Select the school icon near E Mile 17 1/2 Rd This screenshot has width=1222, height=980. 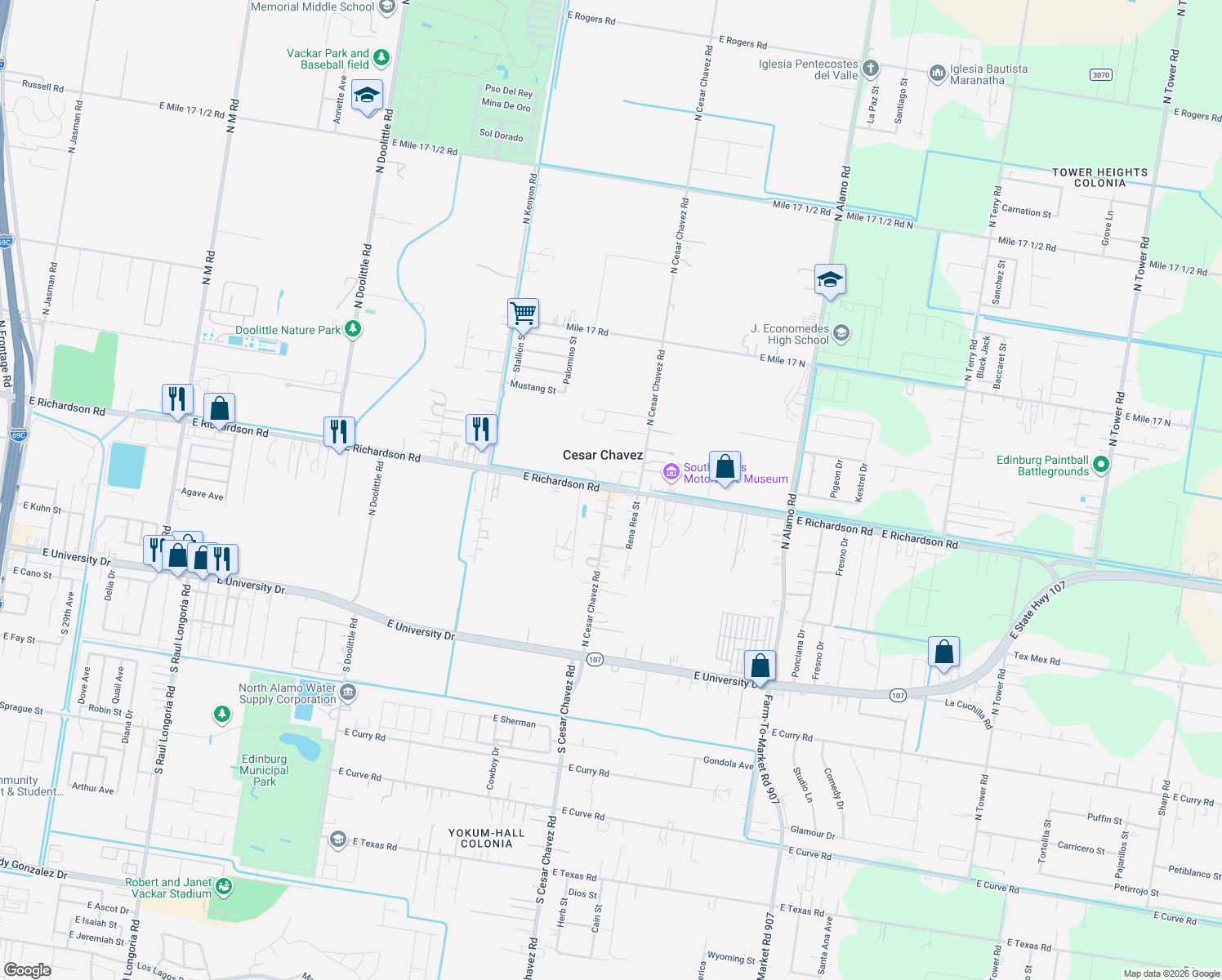pyautogui.click(x=367, y=96)
